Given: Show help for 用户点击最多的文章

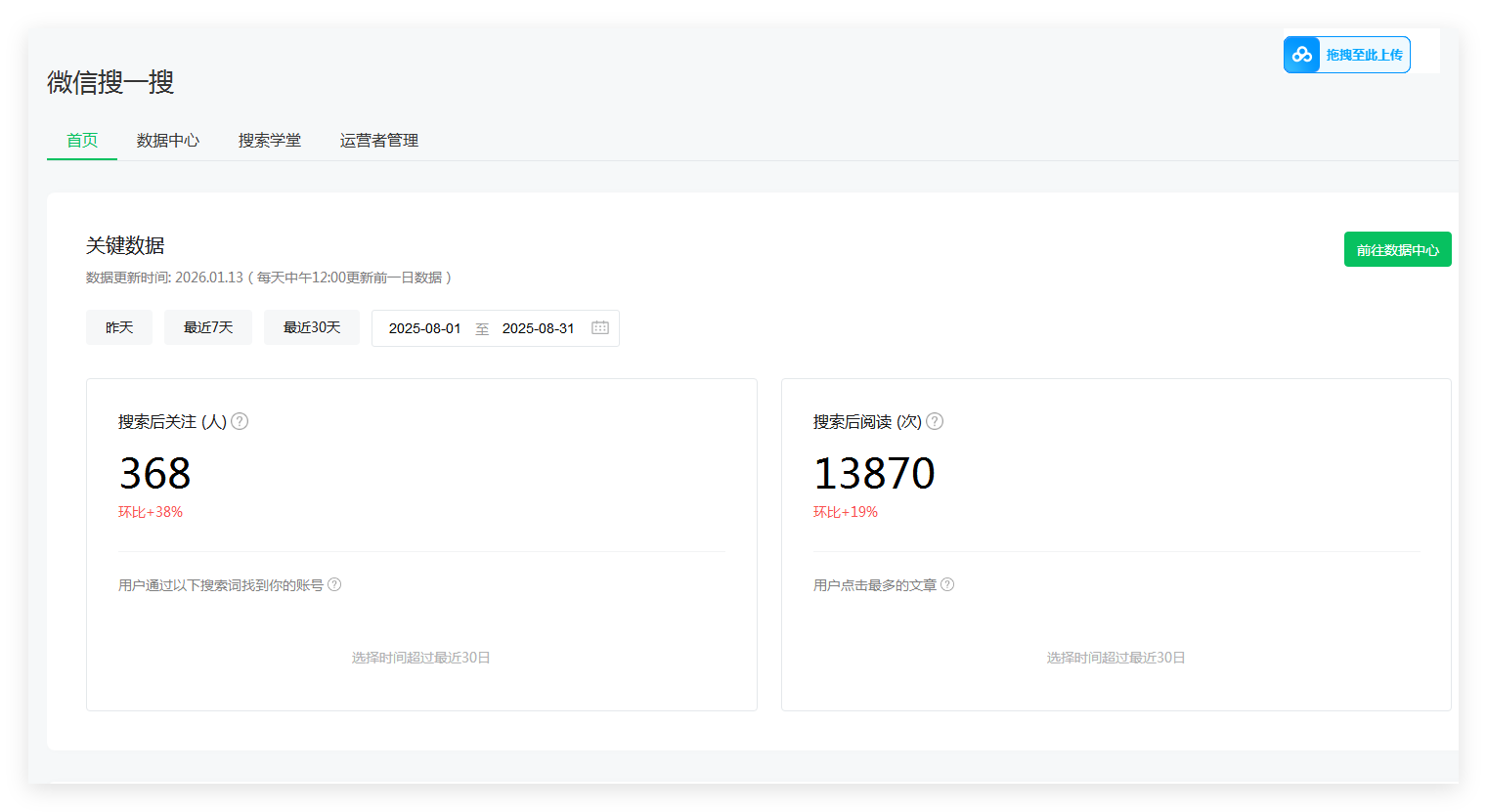Looking at the screenshot, I should [x=947, y=584].
